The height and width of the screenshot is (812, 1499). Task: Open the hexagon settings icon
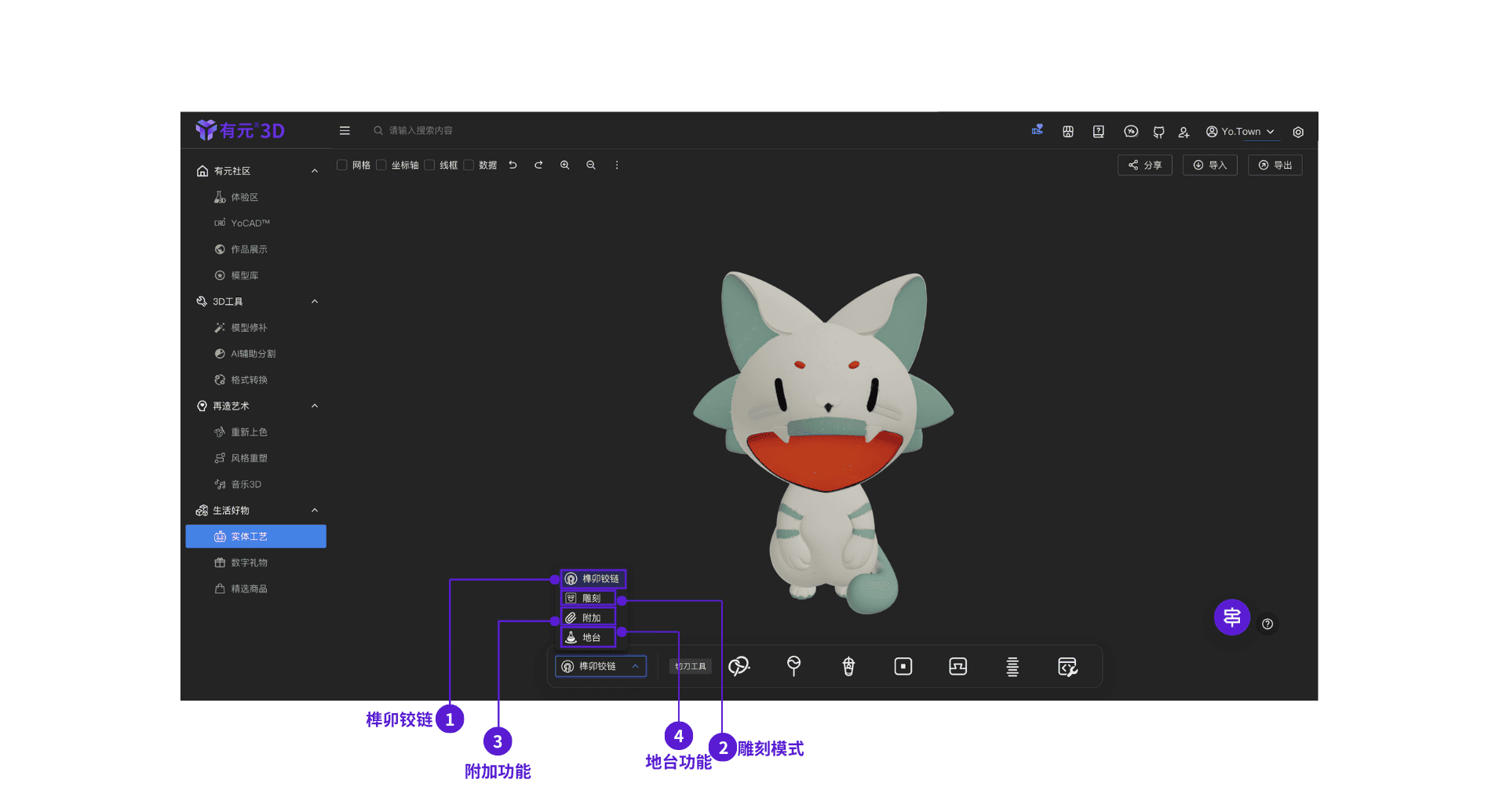point(1298,132)
